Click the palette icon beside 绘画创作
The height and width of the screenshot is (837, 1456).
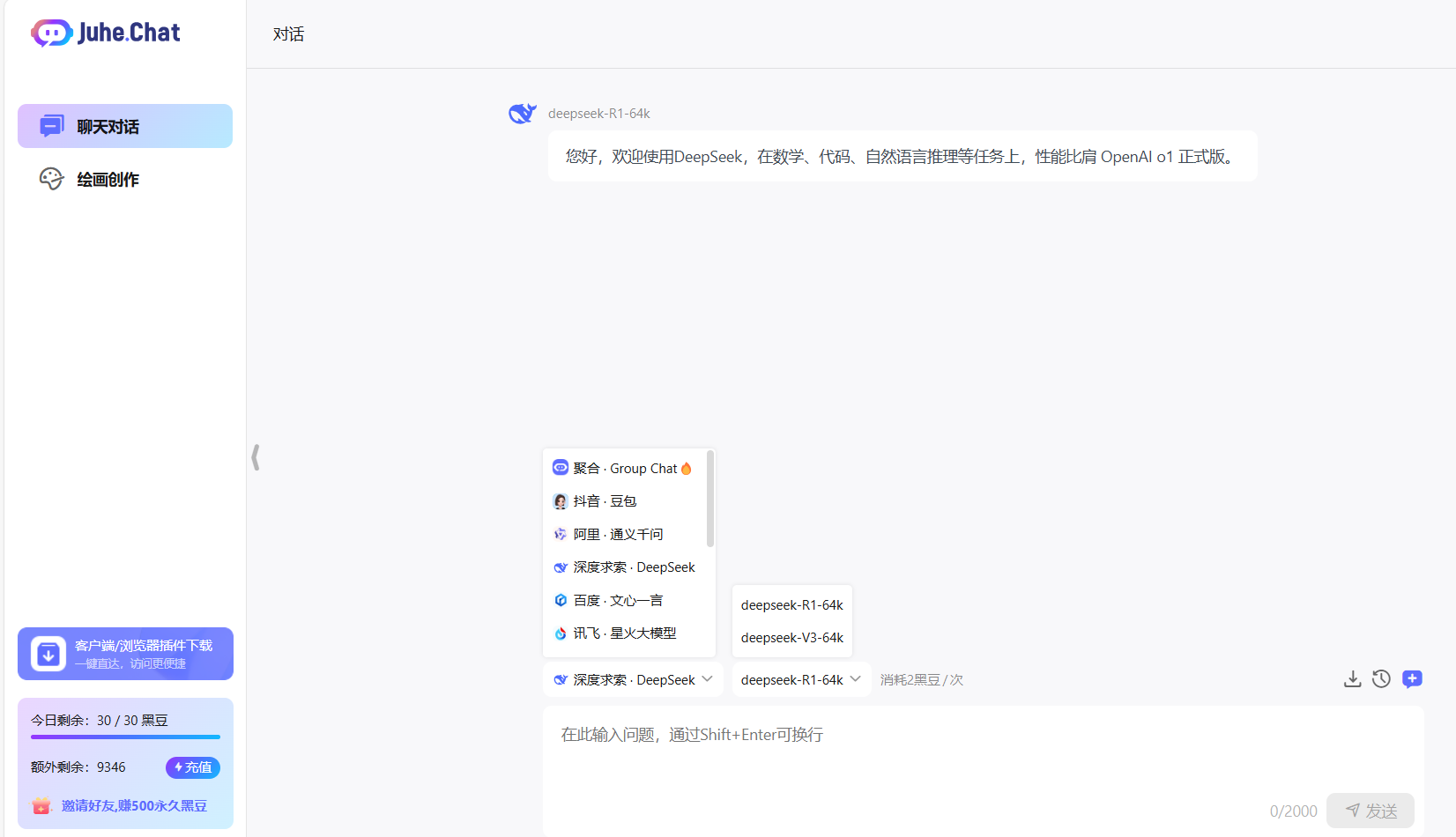pyautogui.click(x=52, y=179)
